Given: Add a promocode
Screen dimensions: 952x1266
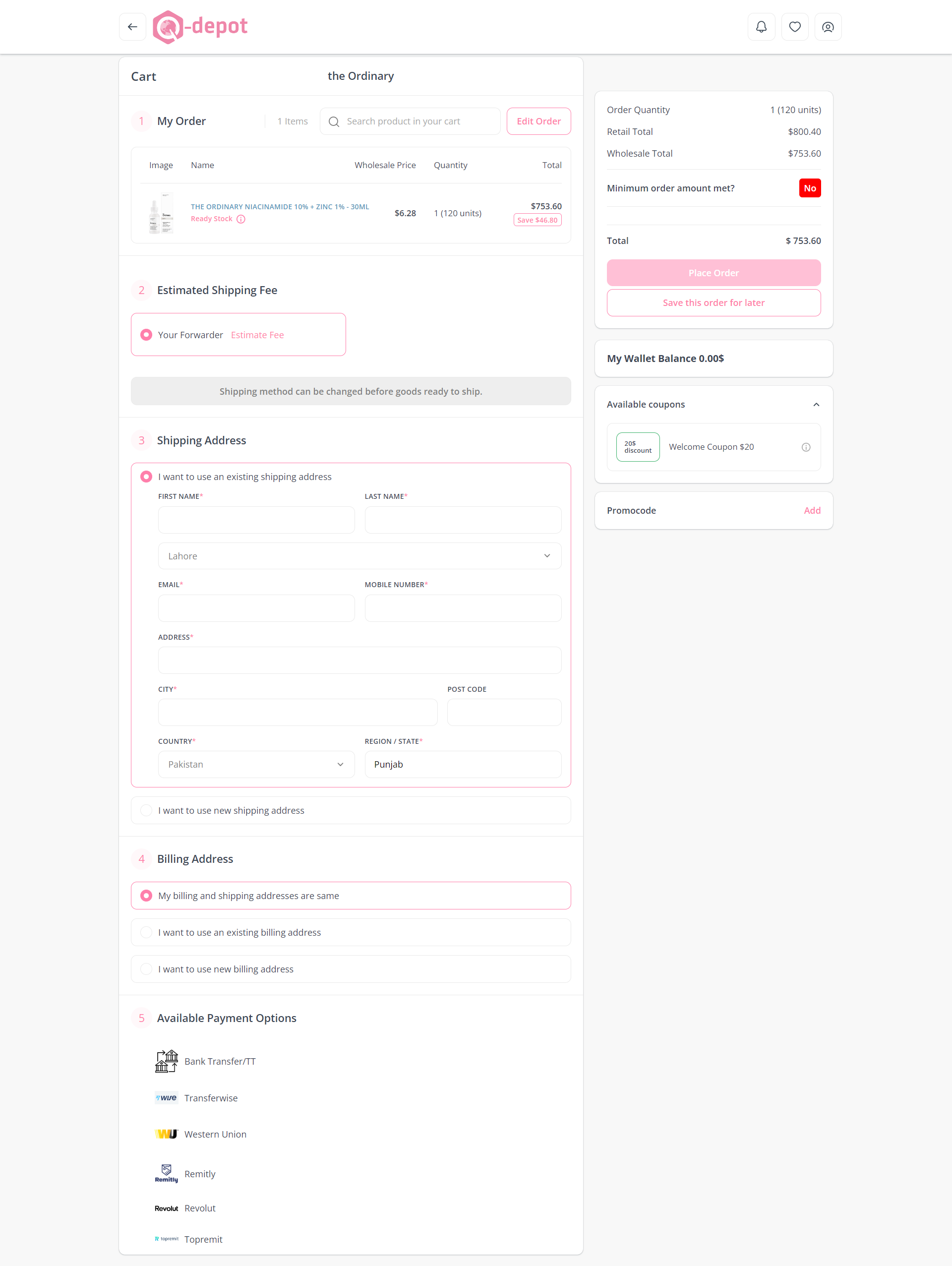Looking at the screenshot, I should 812,511.
